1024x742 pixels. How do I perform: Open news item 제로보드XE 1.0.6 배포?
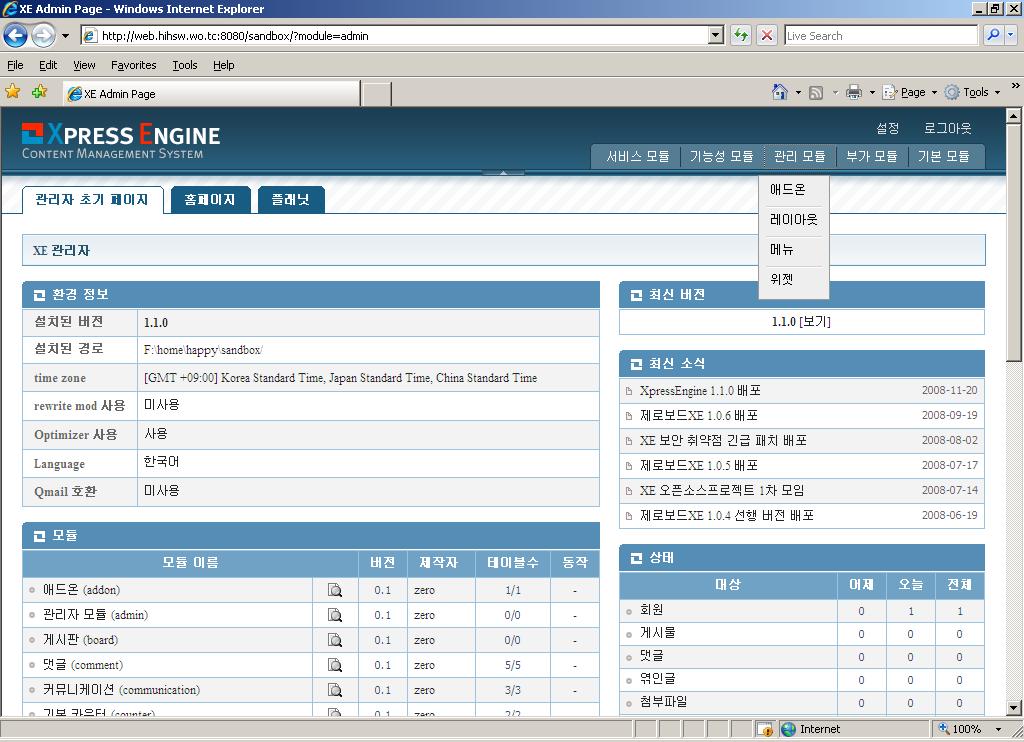pos(699,415)
